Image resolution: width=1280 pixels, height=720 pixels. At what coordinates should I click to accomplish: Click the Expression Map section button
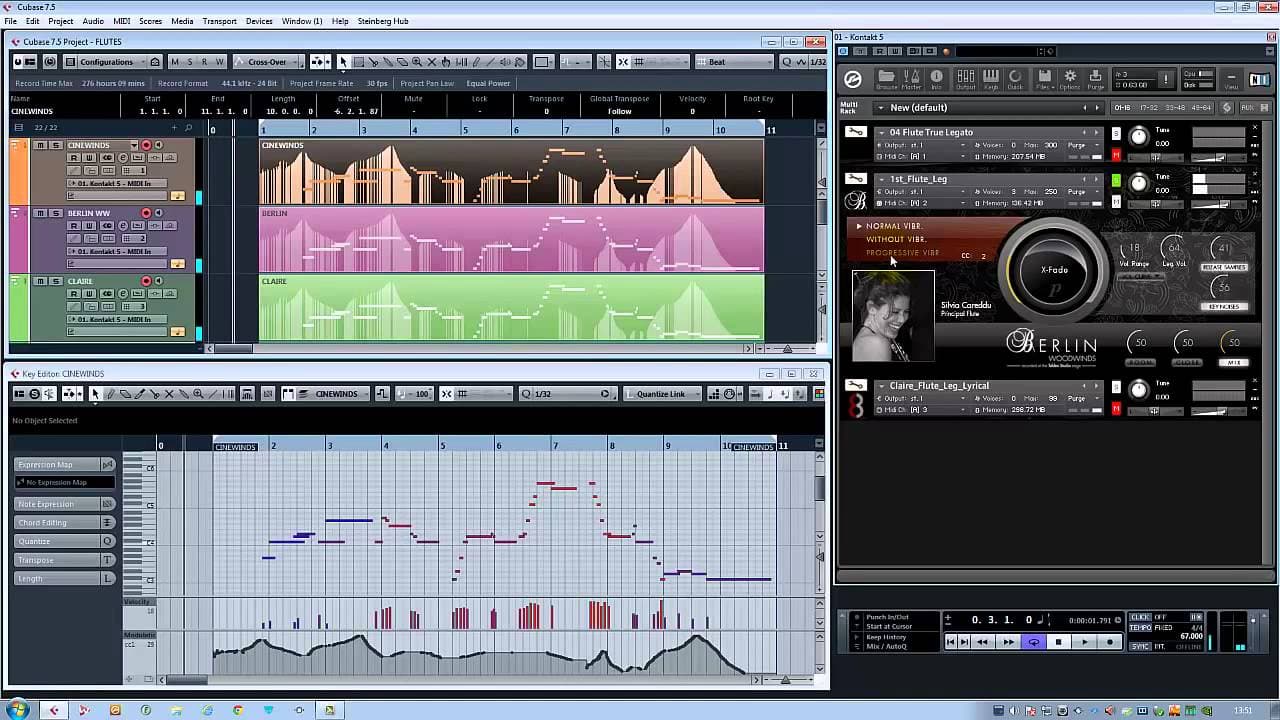57,465
